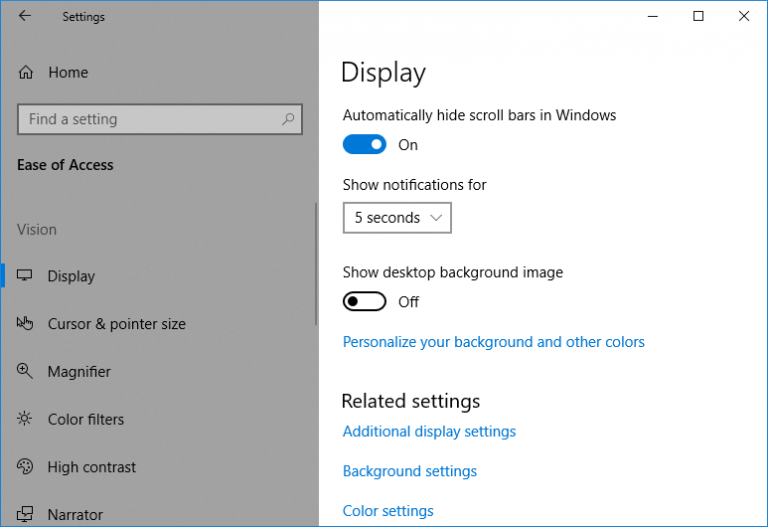Viewport: 768px width, 527px height.
Task: Click the Magnifier glass icon
Action: [x=24, y=371]
